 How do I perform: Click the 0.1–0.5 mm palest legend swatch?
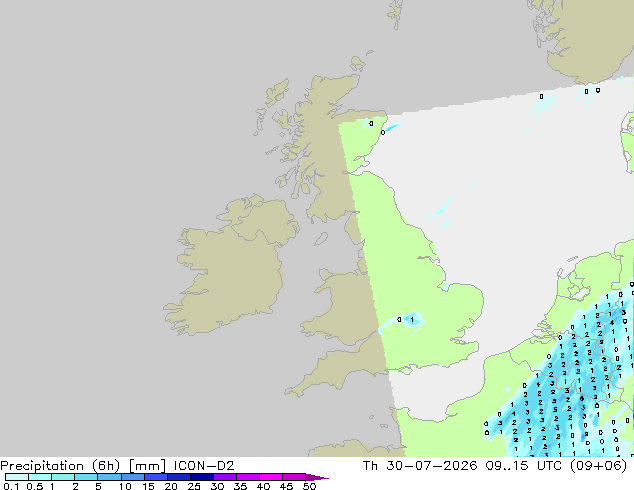pyautogui.click(x=17, y=477)
